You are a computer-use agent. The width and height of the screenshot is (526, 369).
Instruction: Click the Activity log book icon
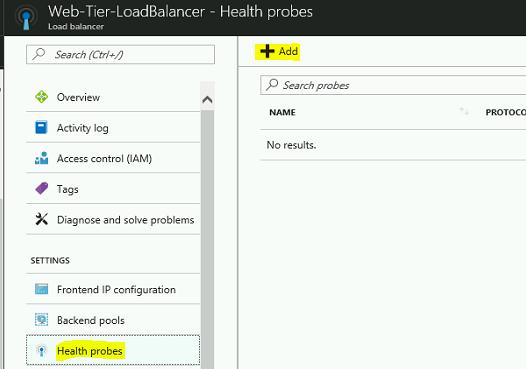click(x=41, y=127)
